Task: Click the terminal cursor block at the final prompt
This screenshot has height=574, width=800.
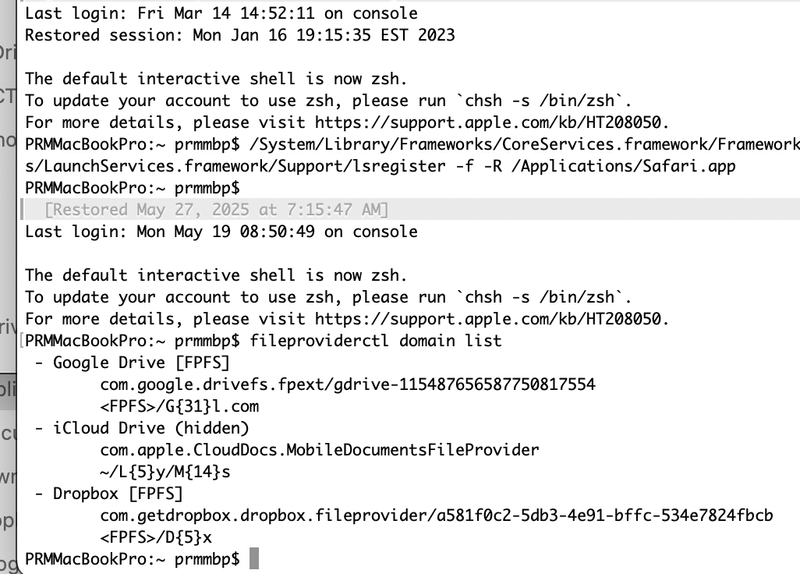Action: (254, 558)
